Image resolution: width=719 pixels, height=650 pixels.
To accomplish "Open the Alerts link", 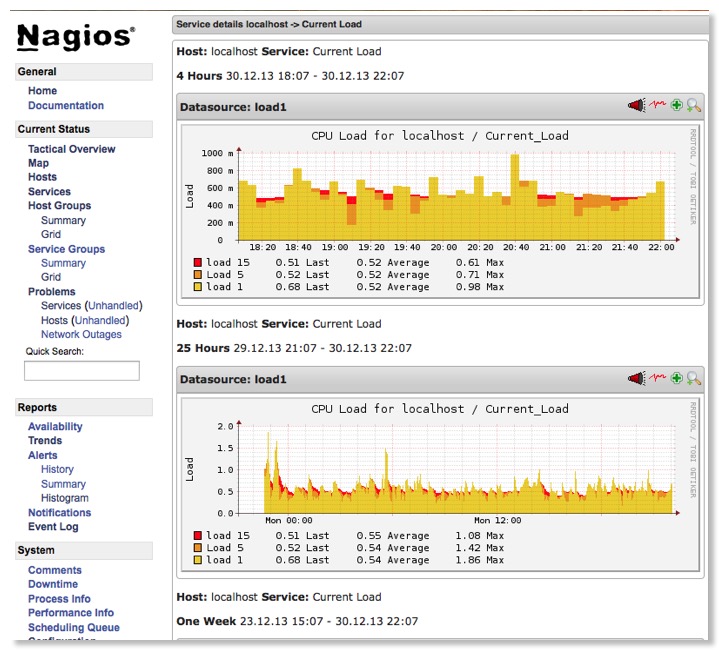I will pyautogui.click(x=43, y=455).
